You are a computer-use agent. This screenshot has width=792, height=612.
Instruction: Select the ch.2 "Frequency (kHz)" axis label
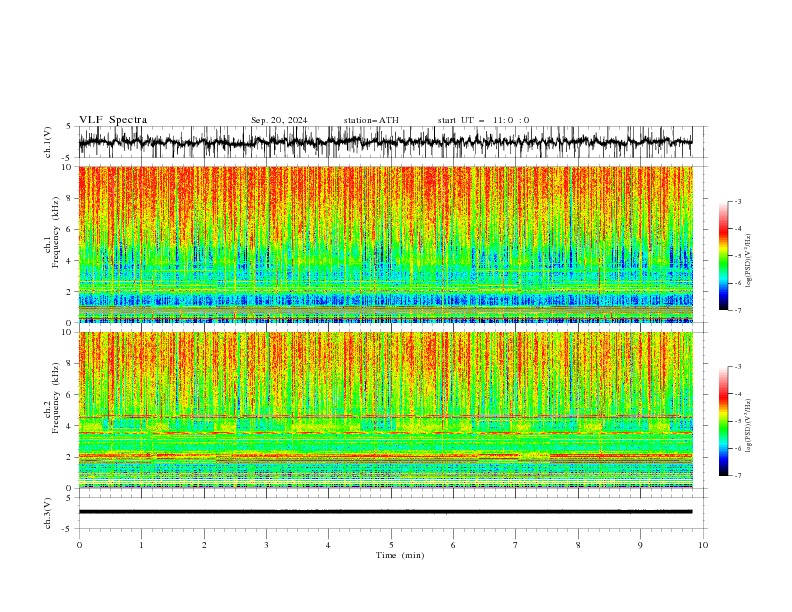56,397
